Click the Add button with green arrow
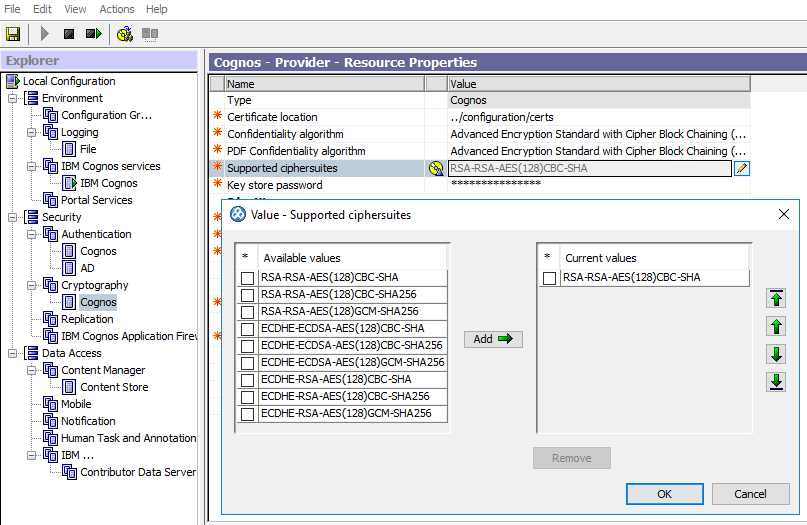Viewport: 807px width, 525px height. coord(493,339)
